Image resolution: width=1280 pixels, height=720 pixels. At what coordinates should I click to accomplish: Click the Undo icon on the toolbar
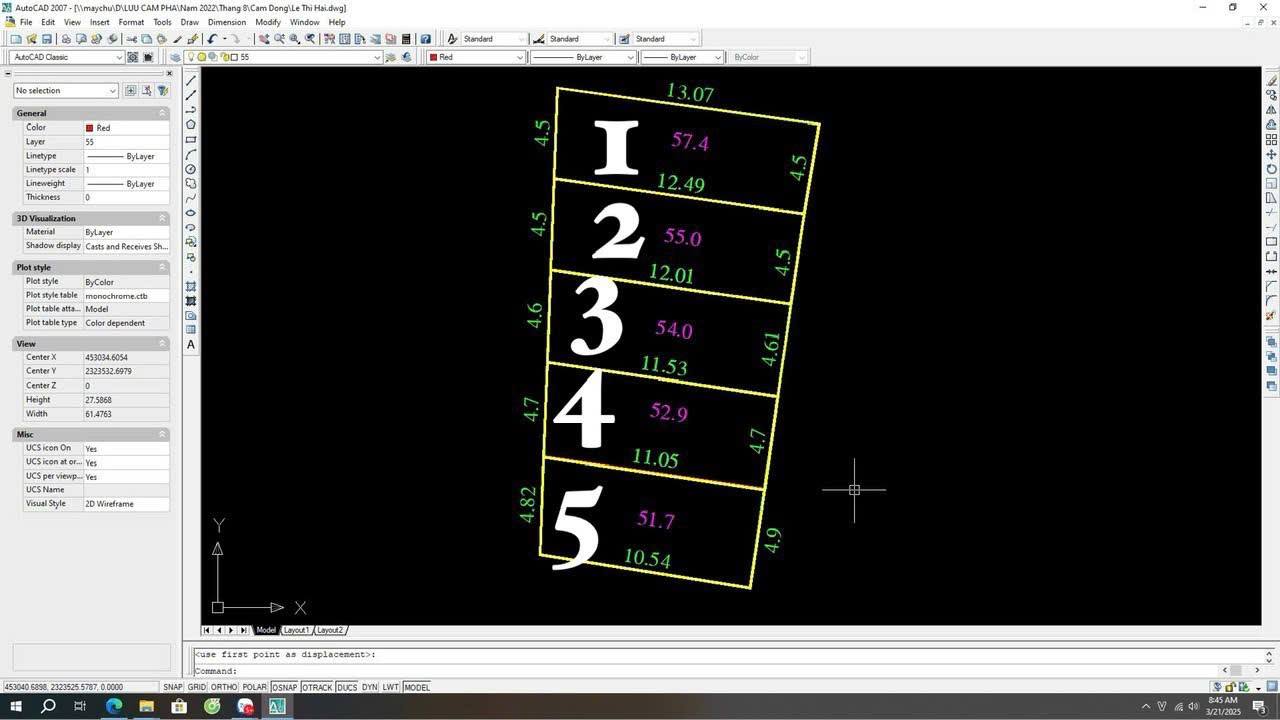coord(211,38)
